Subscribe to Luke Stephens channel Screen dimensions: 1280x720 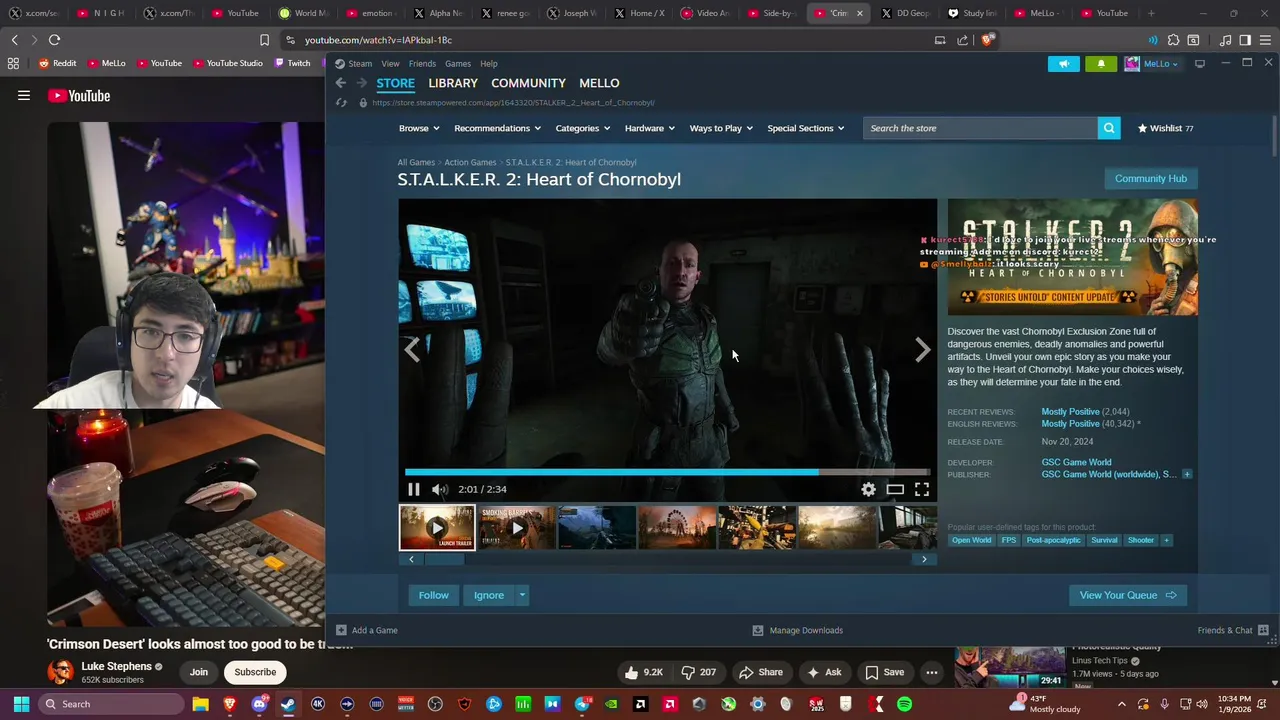[x=255, y=672]
